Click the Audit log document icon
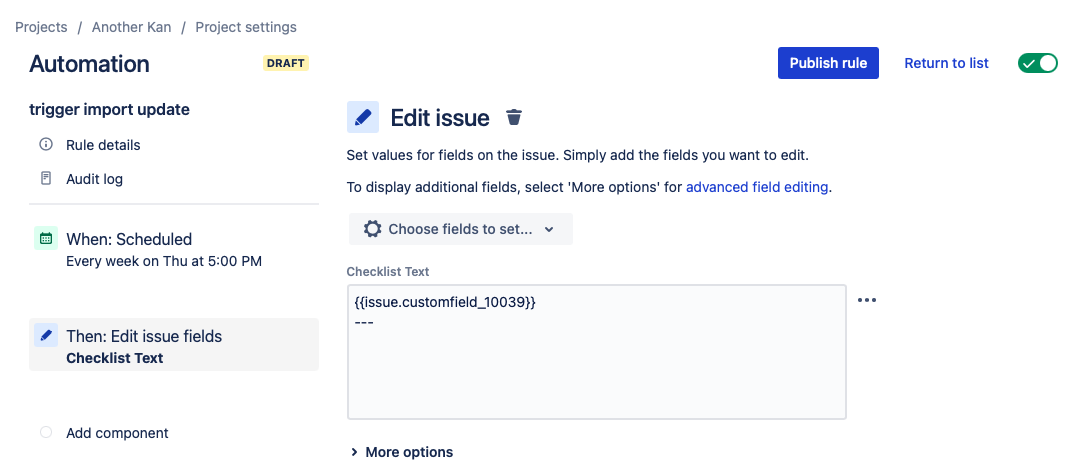The image size is (1077, 467). click(x=45, y=179)
